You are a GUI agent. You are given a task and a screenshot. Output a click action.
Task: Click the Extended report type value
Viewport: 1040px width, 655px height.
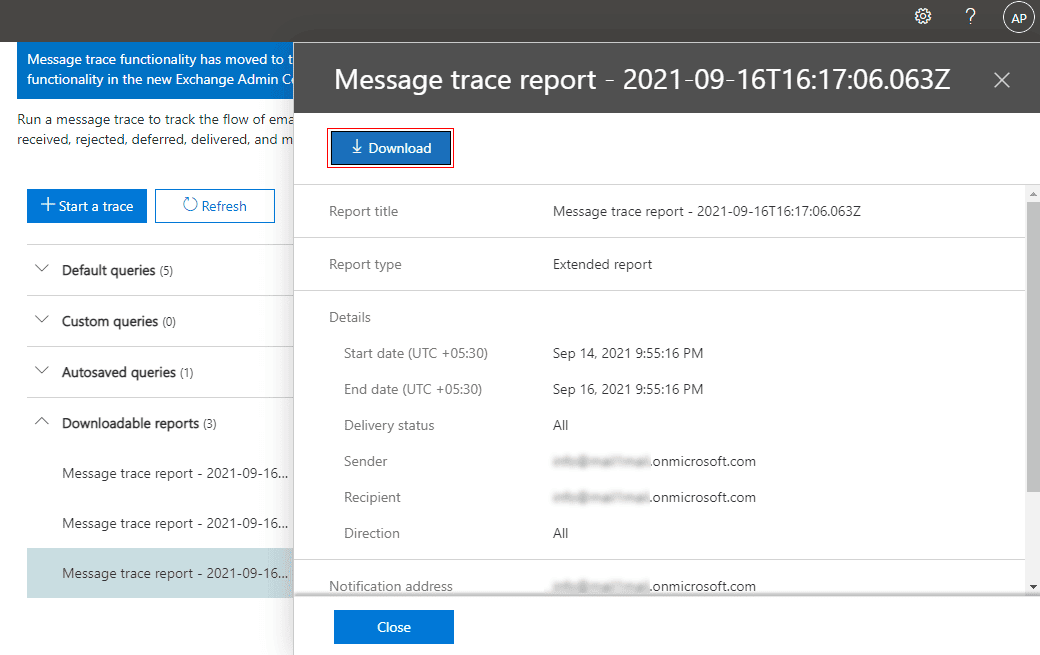(x=602, y=265)
